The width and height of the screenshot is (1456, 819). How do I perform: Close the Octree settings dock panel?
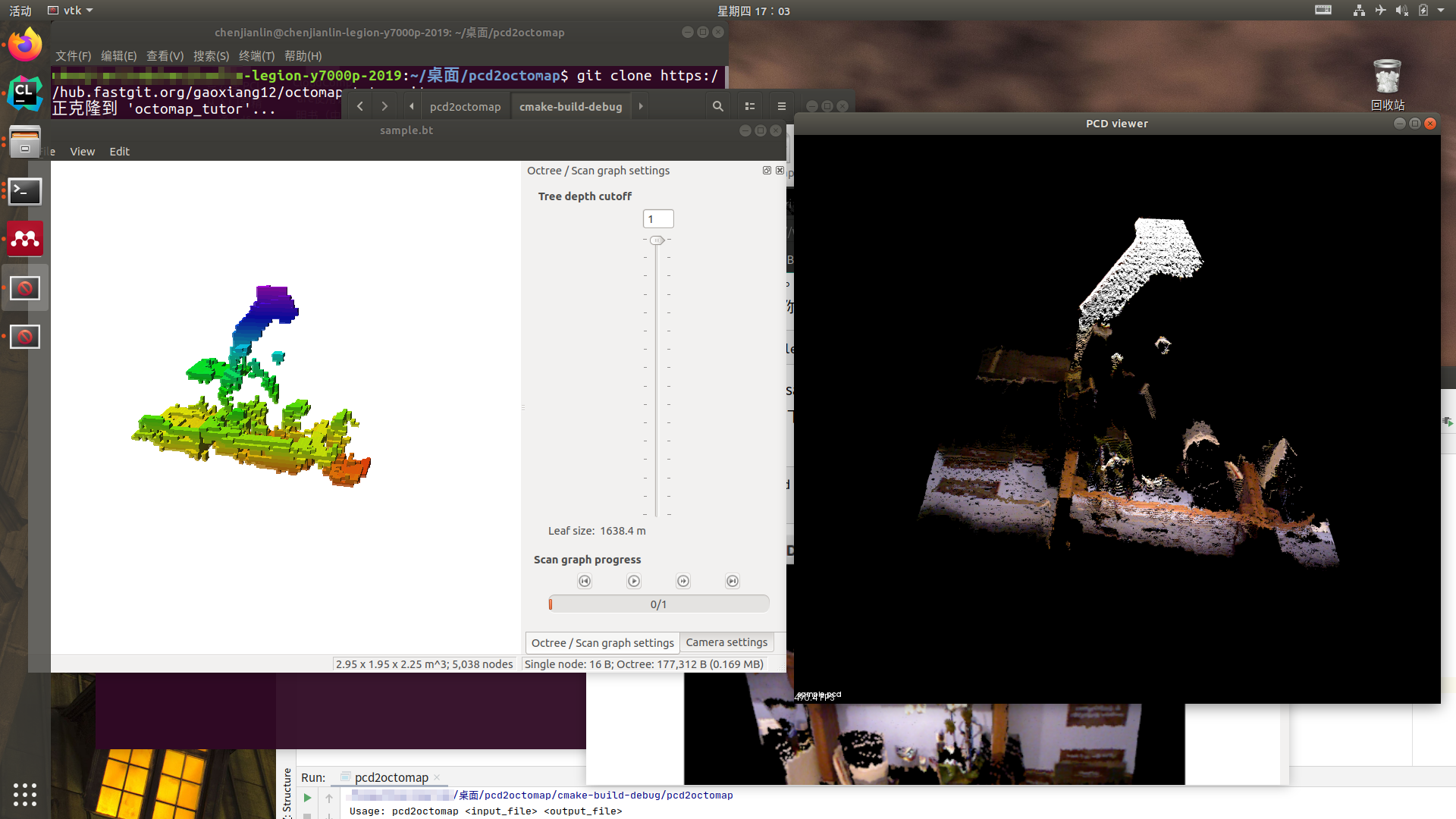[780, 171]
